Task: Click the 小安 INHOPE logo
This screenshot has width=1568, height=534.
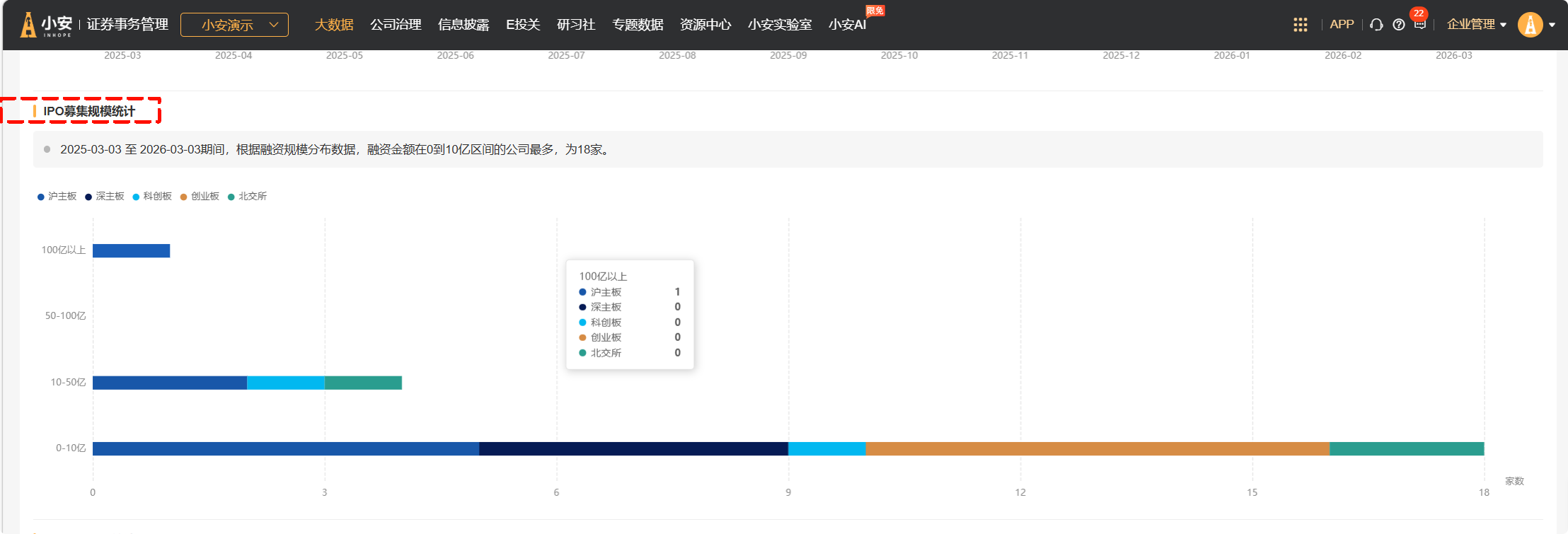Action: click(47, 25)
